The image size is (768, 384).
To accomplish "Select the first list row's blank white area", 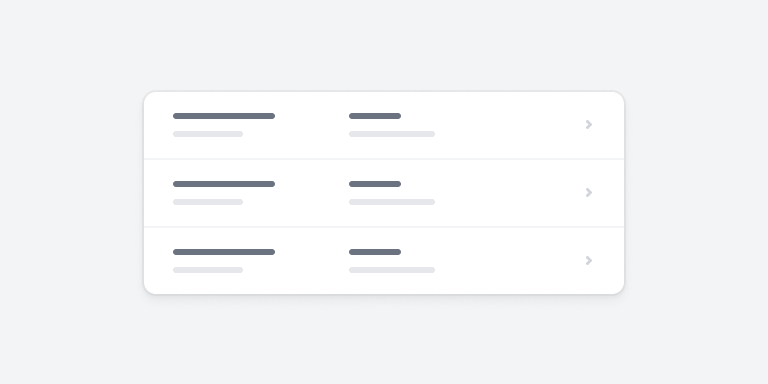I will coord(509,125).
